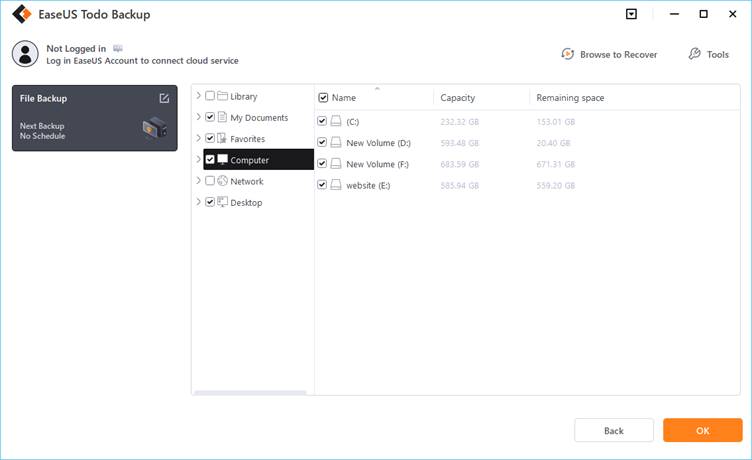Expand the My Documents tree node
This screenshot has height=460, width=752.
pos(198,117)
